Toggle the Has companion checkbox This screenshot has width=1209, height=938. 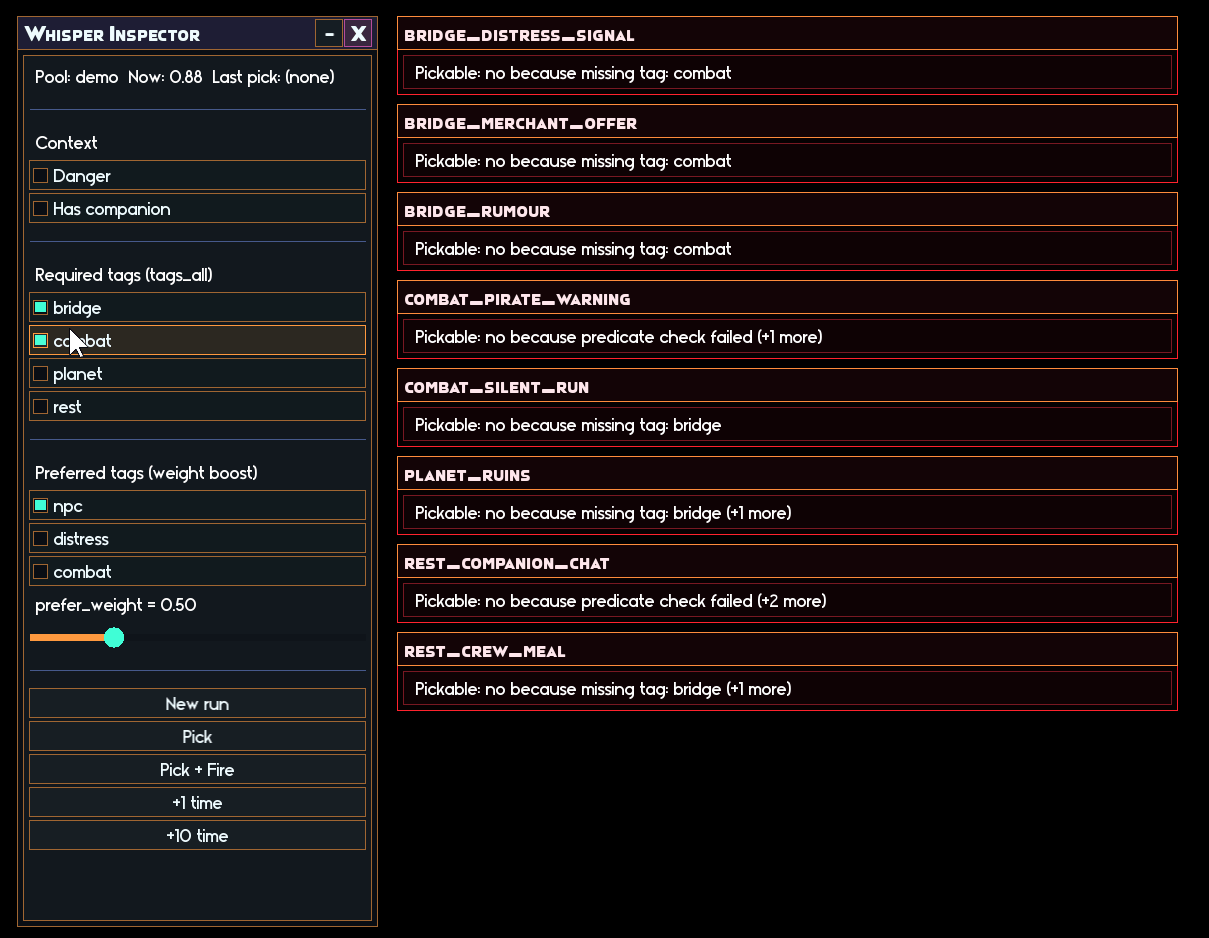(x=41, y=209)
